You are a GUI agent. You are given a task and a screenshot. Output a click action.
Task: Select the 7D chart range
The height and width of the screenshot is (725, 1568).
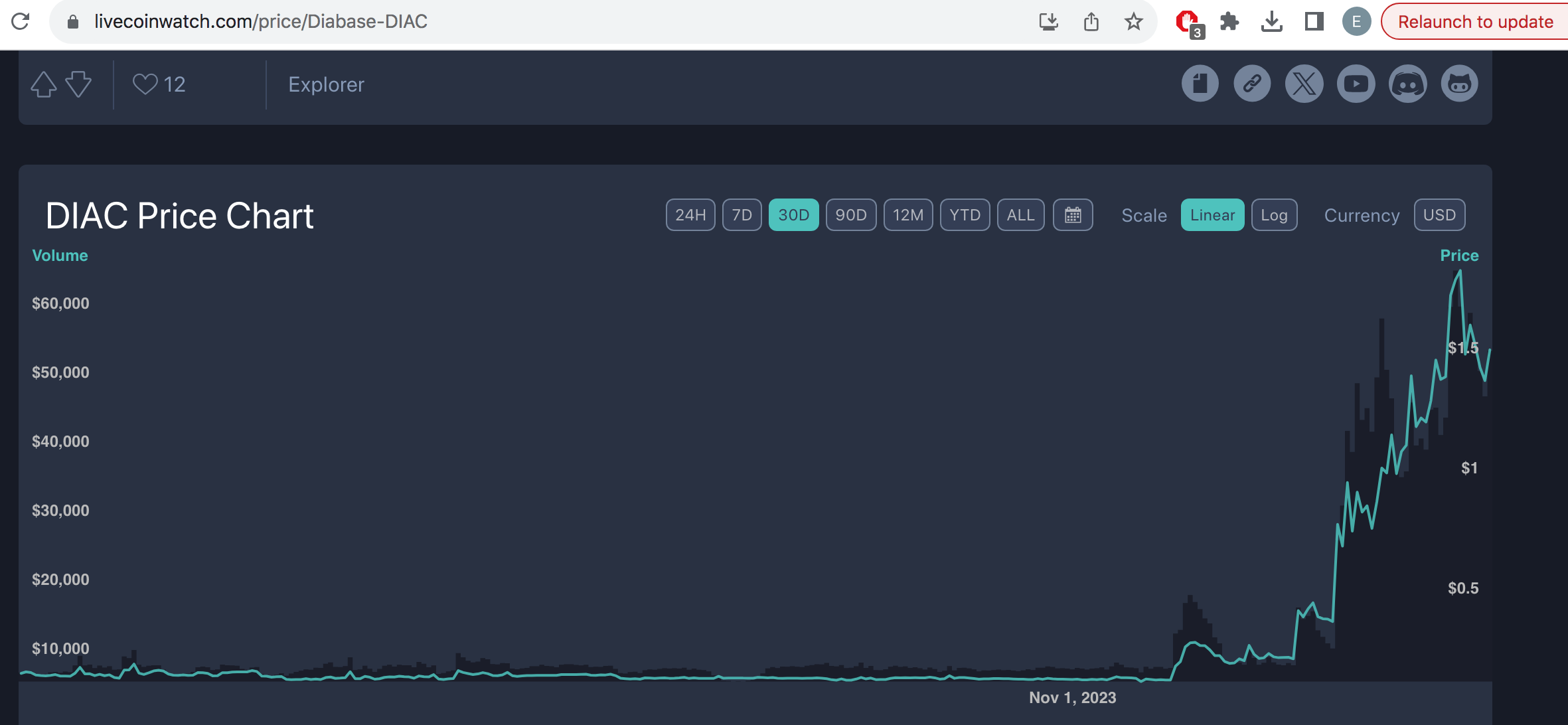(742, 215)
